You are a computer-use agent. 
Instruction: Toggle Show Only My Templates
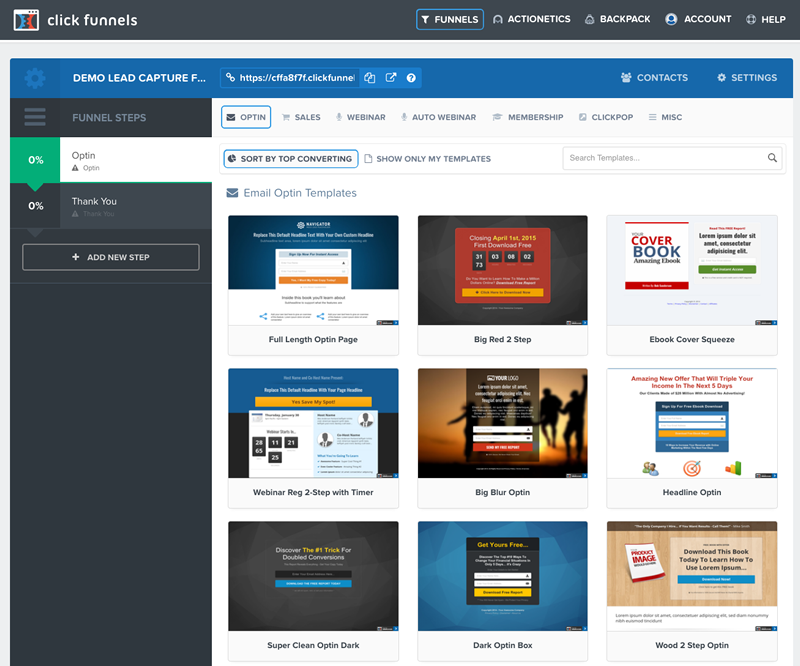(x=428, y=159)
